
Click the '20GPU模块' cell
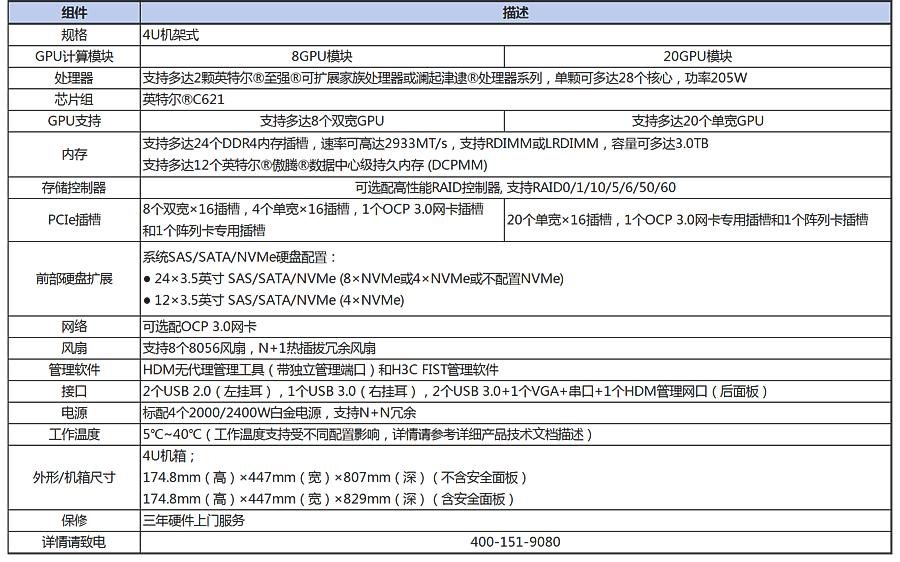697,56
